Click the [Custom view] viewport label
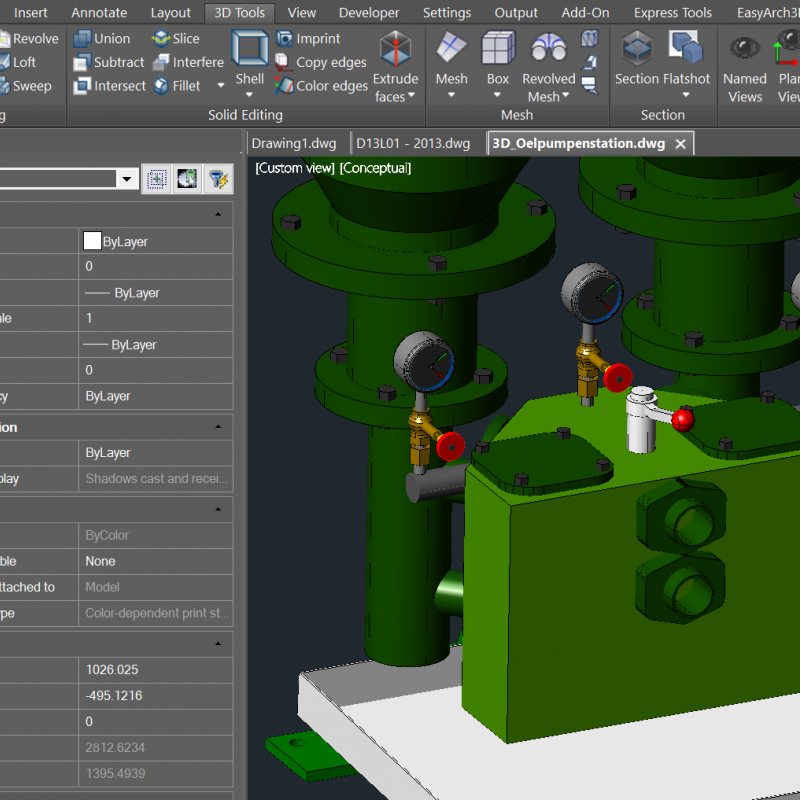The height and width of the screenshot is (800, 800). click(x=294, y=168)
